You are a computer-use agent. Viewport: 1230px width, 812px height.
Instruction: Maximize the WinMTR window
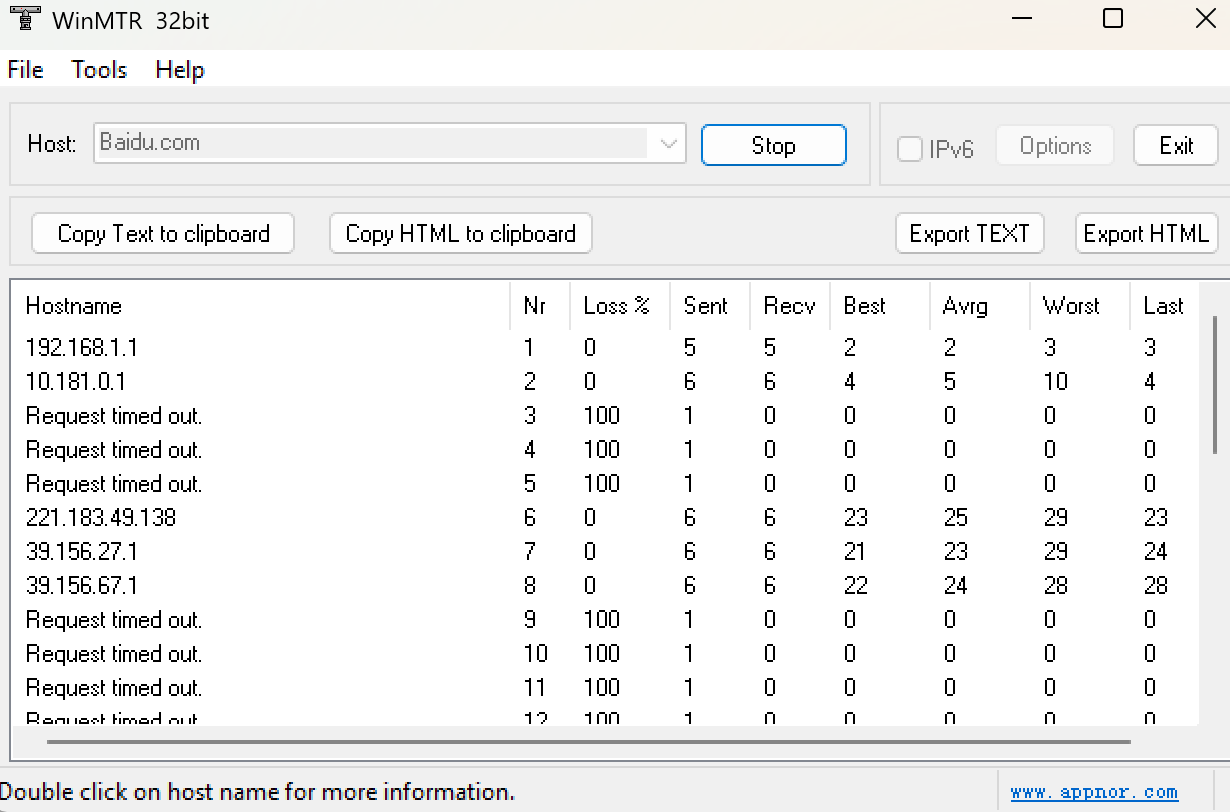1112,19
